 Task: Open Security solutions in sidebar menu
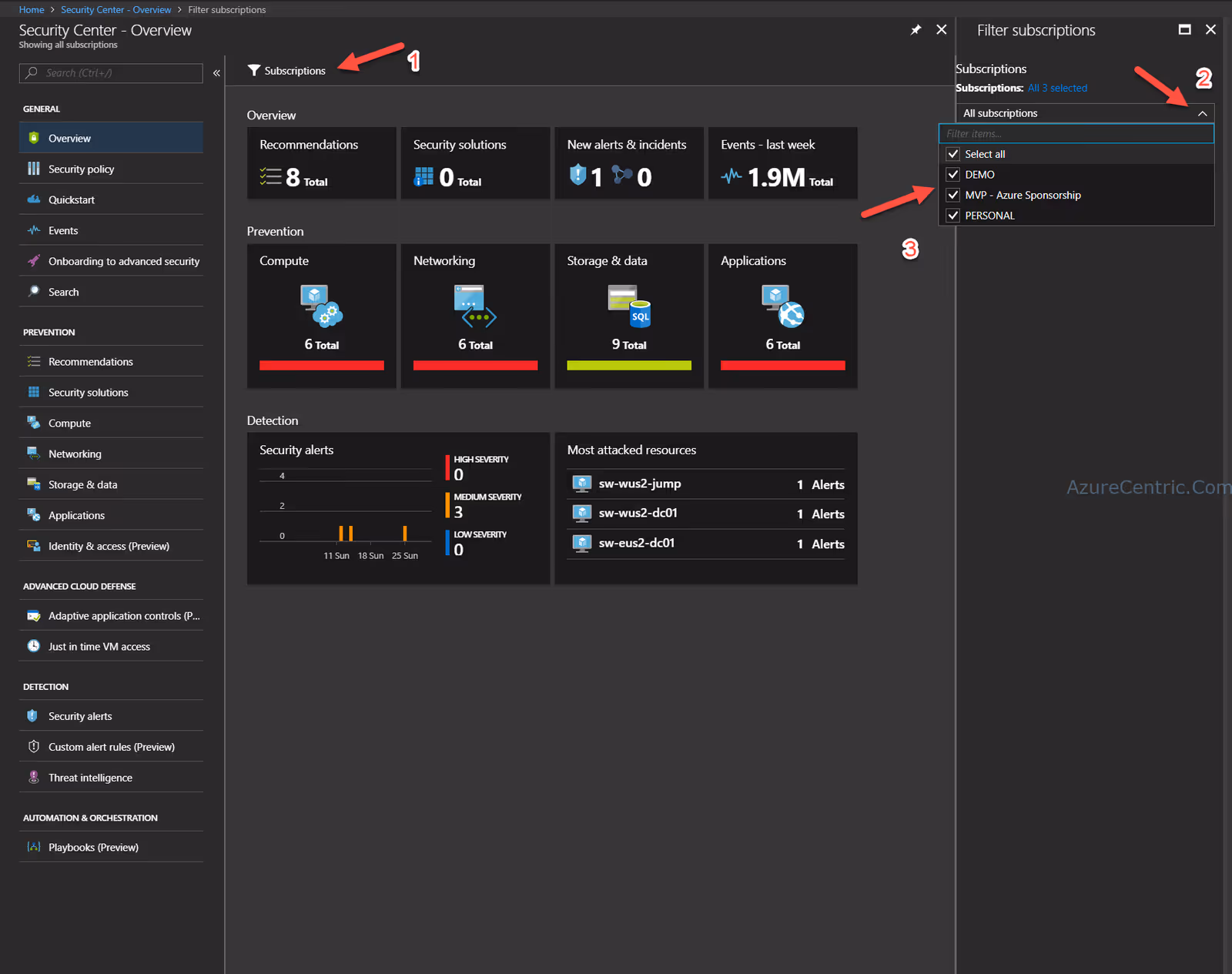coord(111,392)
